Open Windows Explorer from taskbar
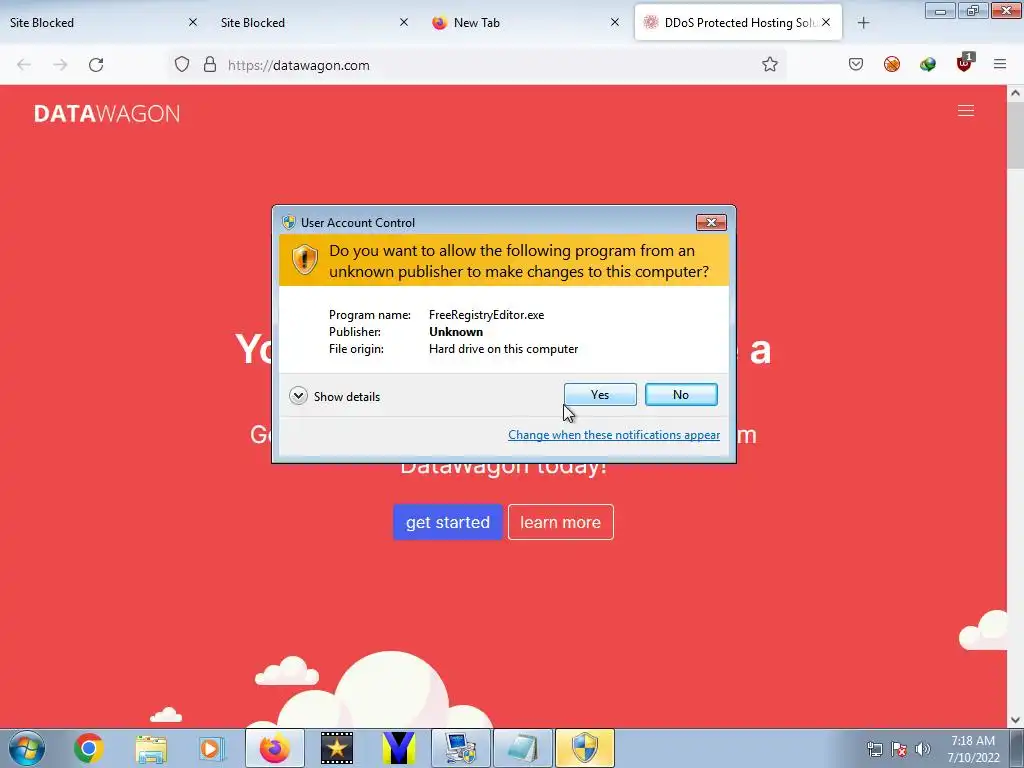The image size is (1024, 768). [151, 748]
